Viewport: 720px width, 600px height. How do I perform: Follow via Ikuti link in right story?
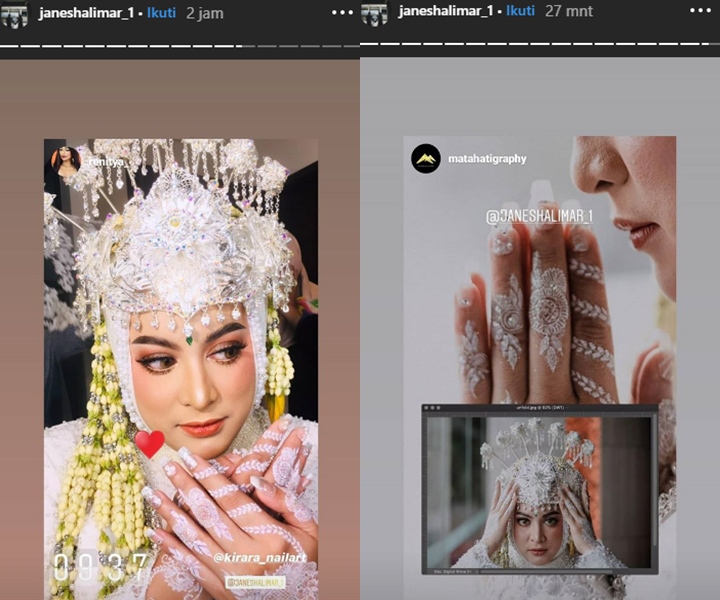tap(520, 11)
